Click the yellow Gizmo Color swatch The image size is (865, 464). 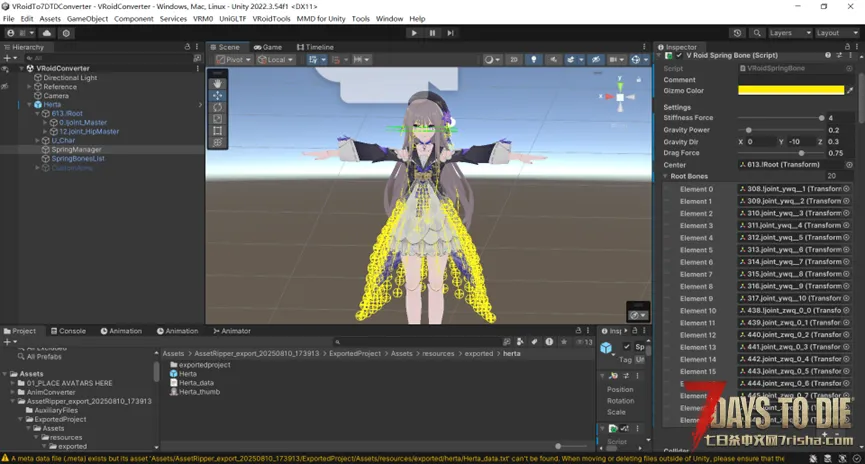[x=791, y=90]
